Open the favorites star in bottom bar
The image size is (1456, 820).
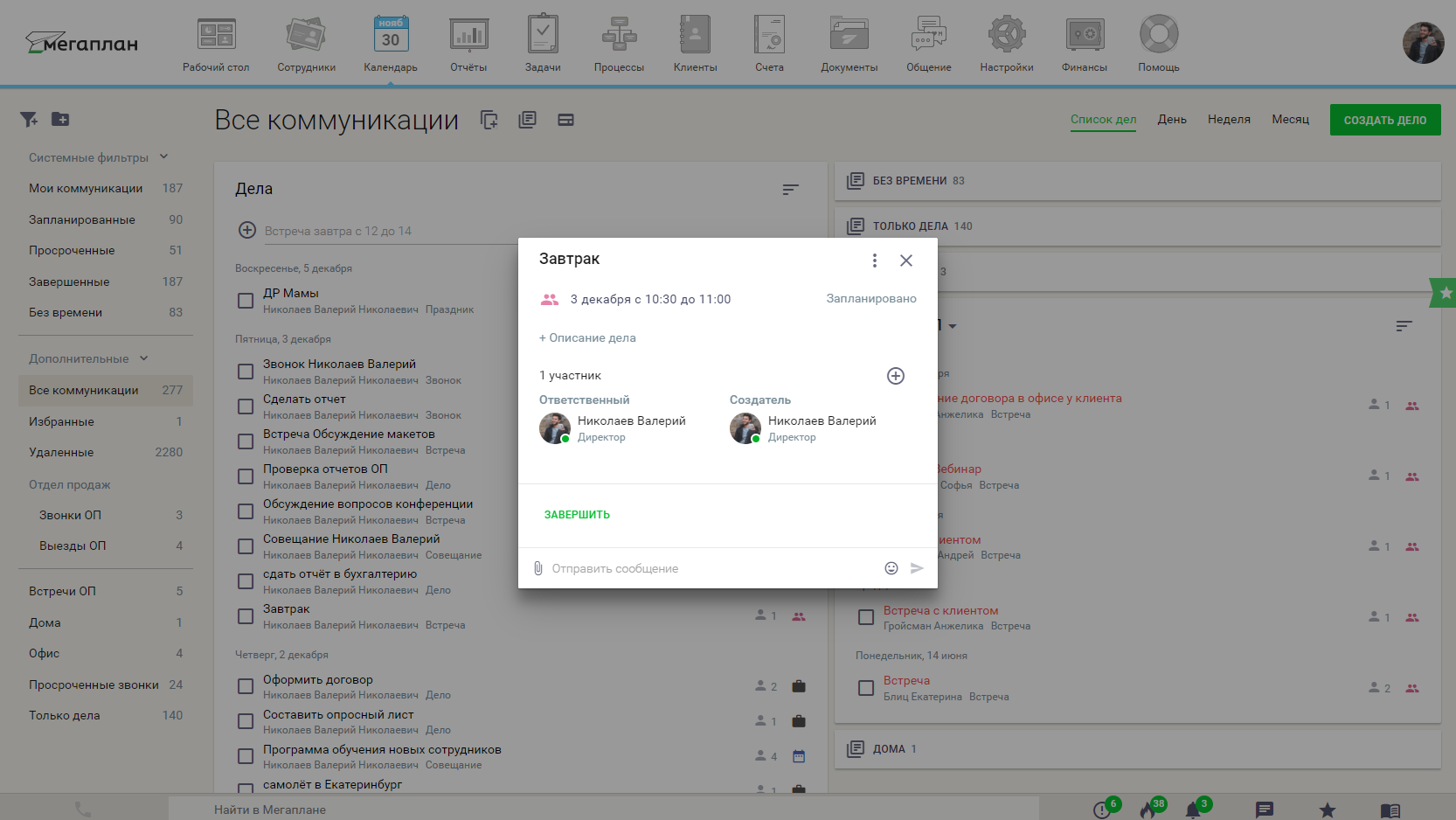pyautogui.click(x=1328, y=810)
